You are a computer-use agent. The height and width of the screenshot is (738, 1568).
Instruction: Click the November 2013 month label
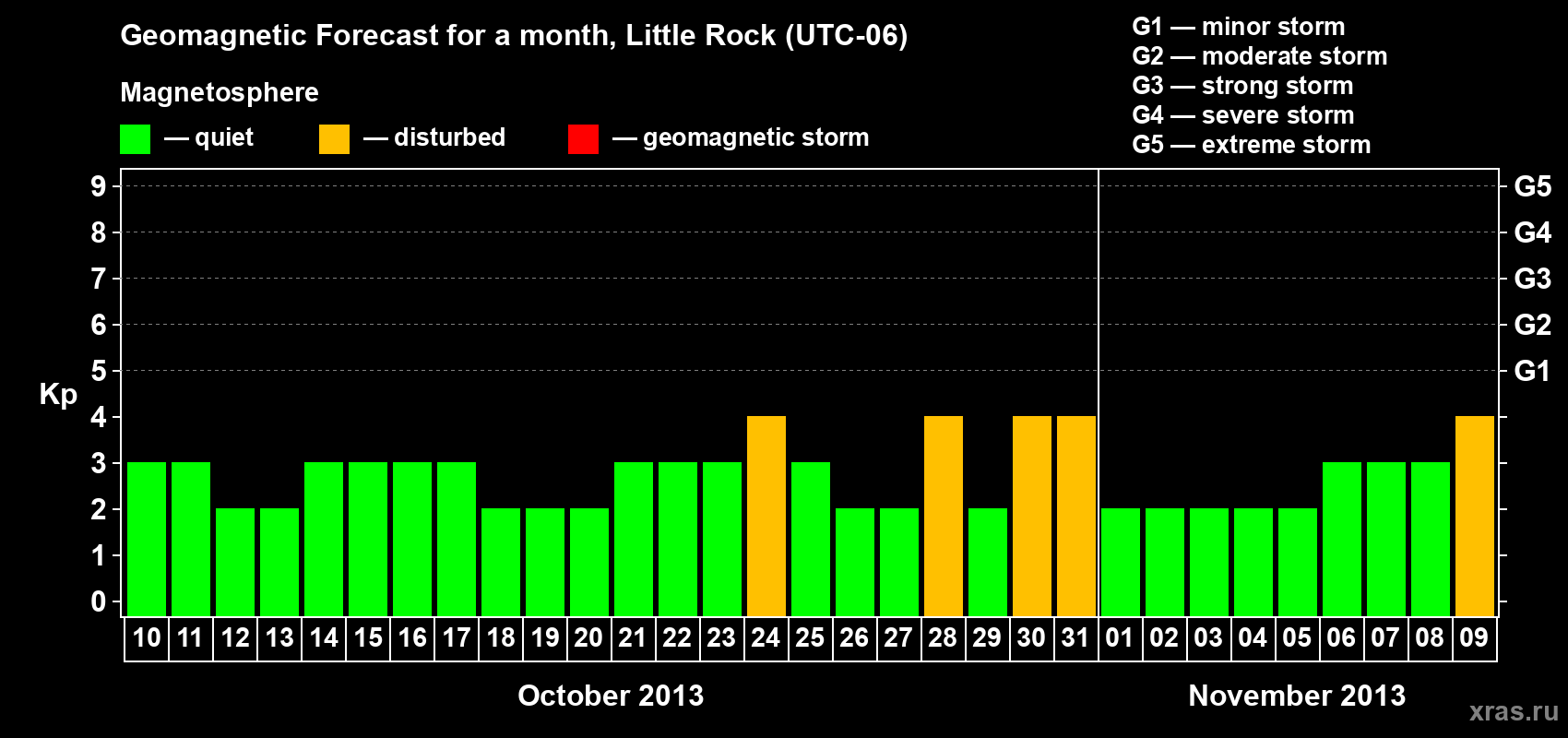pos(1297,696)
